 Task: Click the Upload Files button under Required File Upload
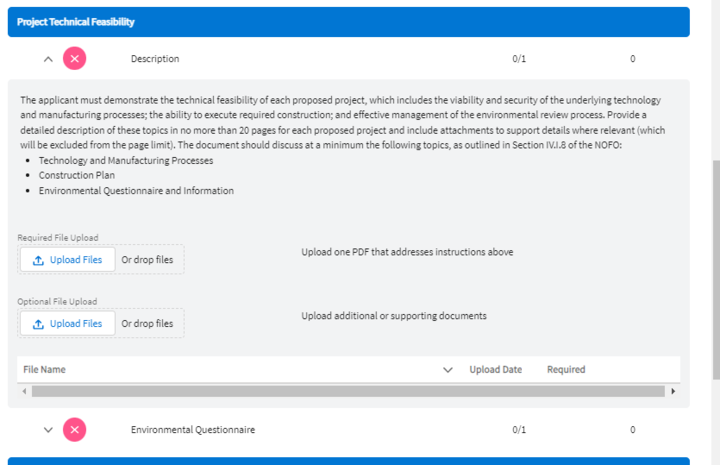(x=67, y=260)
